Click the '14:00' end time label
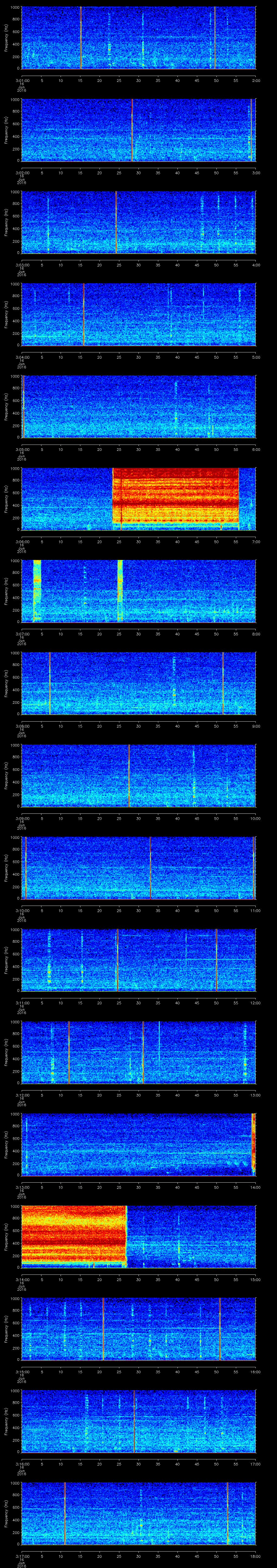 click(255, 1186)
